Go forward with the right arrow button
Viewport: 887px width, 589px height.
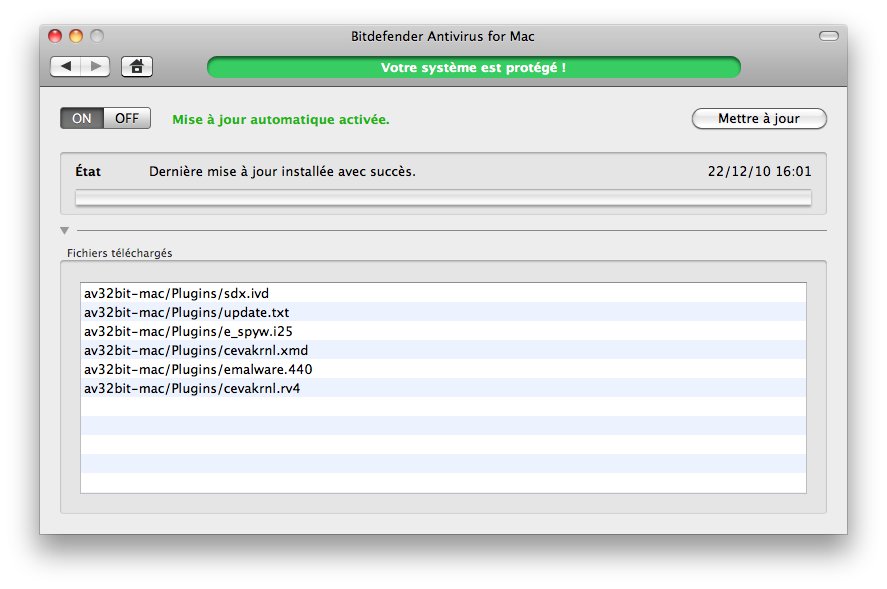coord(95,67)
